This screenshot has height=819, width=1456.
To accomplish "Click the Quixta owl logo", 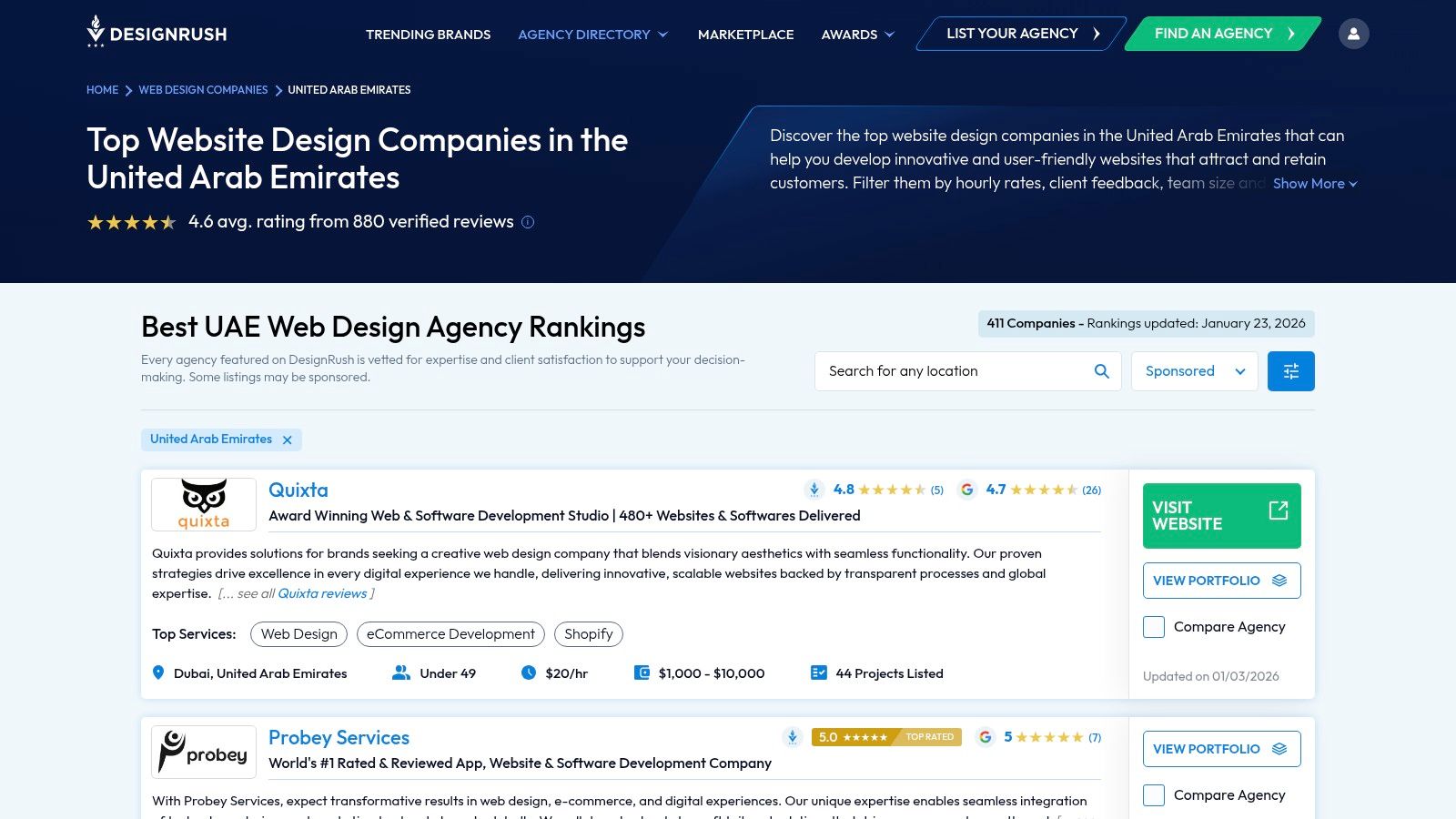I will 203,503.
